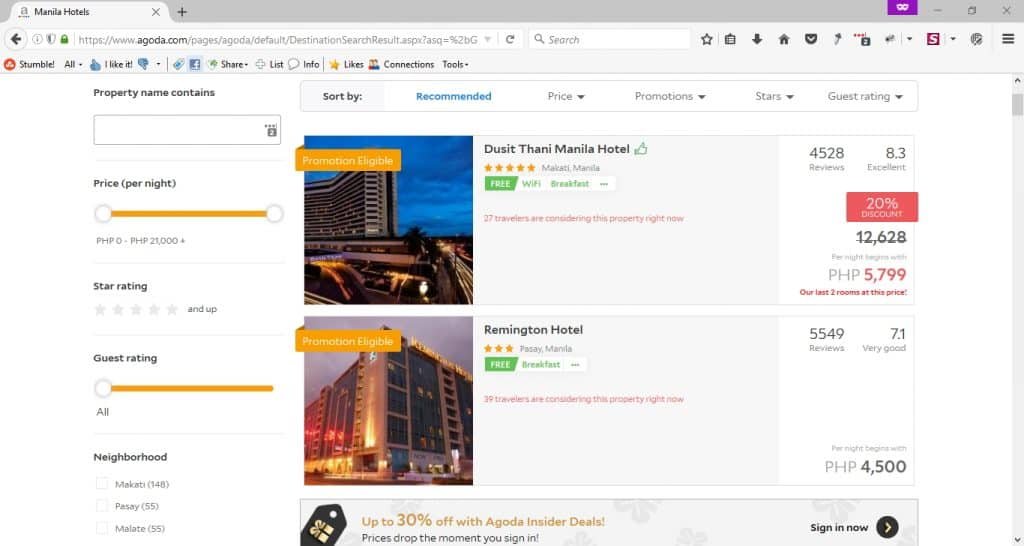Click the browser Search box
Image resolution: width=1024 pixels, height=546 pixels.
(609, 39)
